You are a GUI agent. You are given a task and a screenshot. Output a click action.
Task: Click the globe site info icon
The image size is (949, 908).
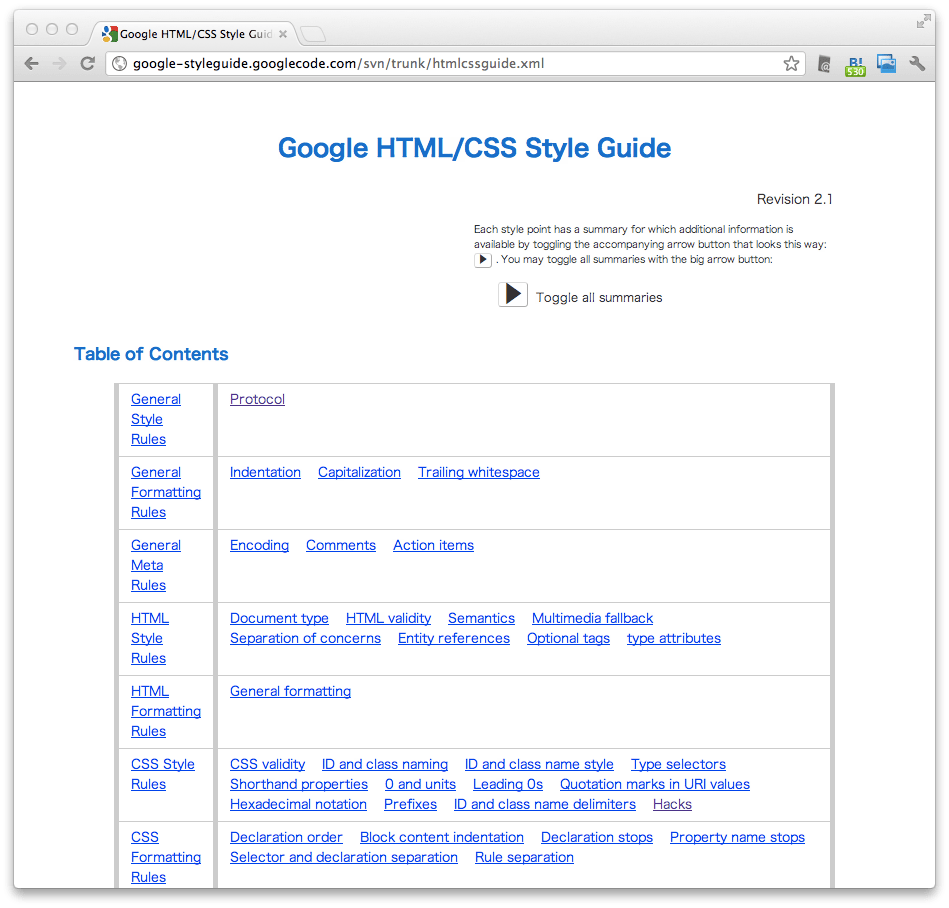pyautogui.click(x=120, y=63)
